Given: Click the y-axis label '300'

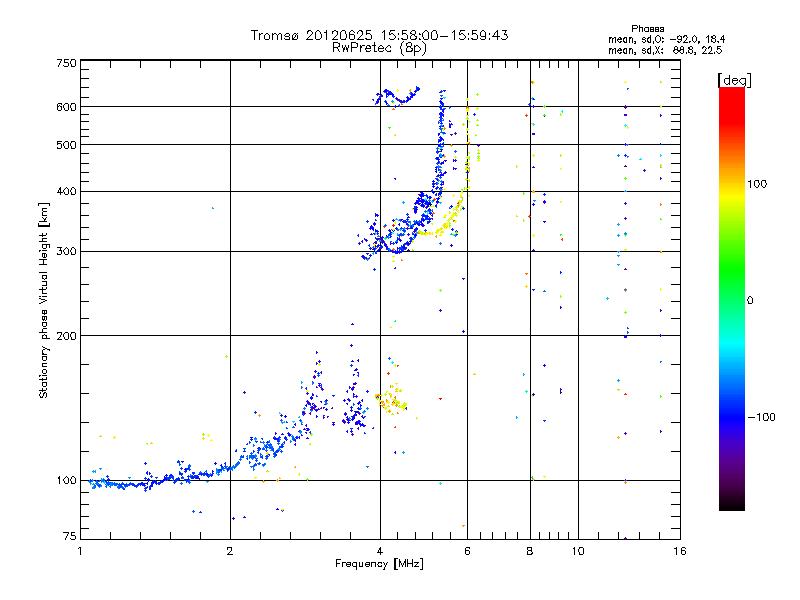Looking at the screenshot, I should click(x=66, y=252).
